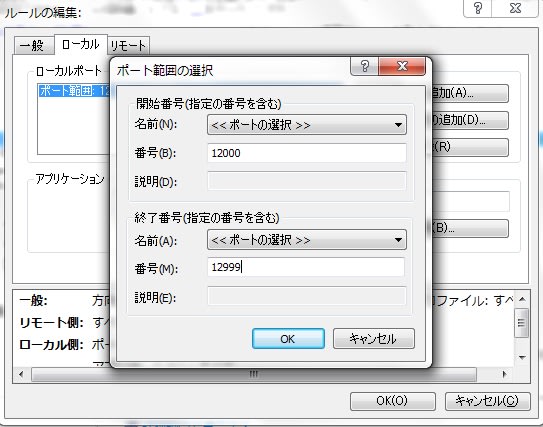Image resolution: width=543 pixels, height=427 pixels.
Task: Click OK(O) in the rule edit window
Action: 392,401
